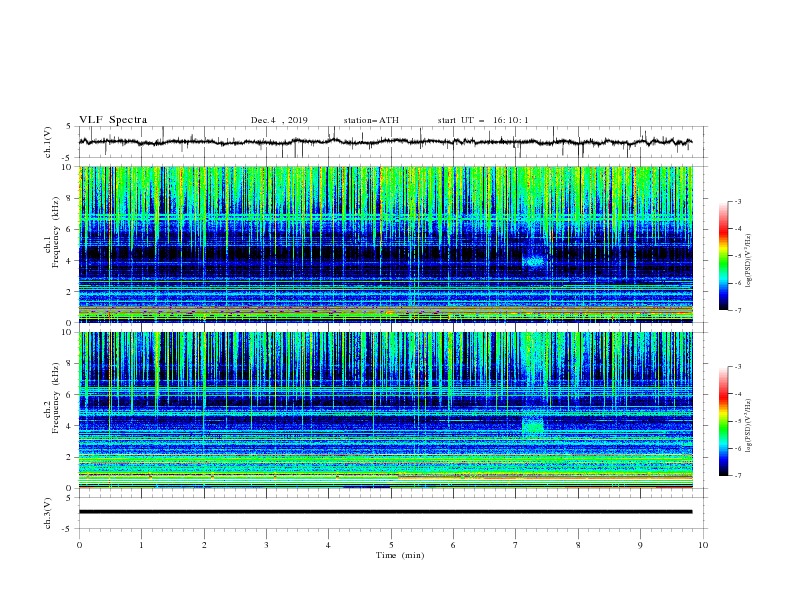
Task: Click the "Time (min)" axis label
Action: coord(400,555)
